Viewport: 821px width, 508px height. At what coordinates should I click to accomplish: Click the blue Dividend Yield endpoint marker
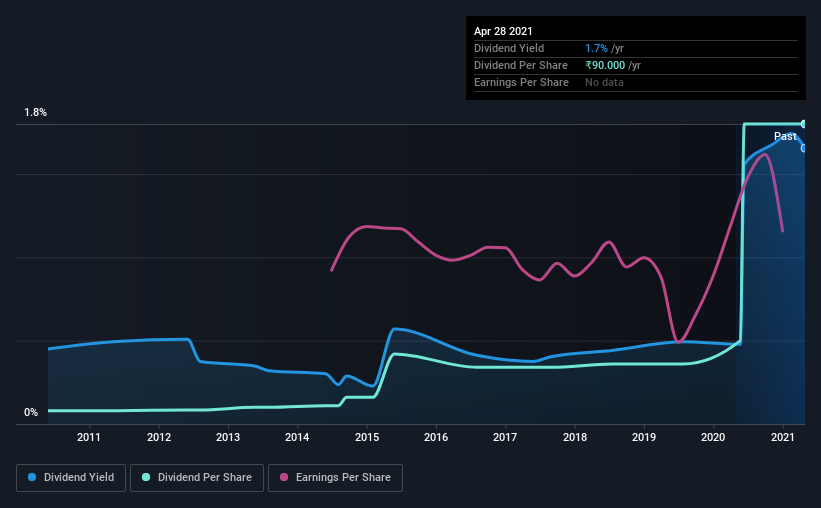click(x=803, y=149)
